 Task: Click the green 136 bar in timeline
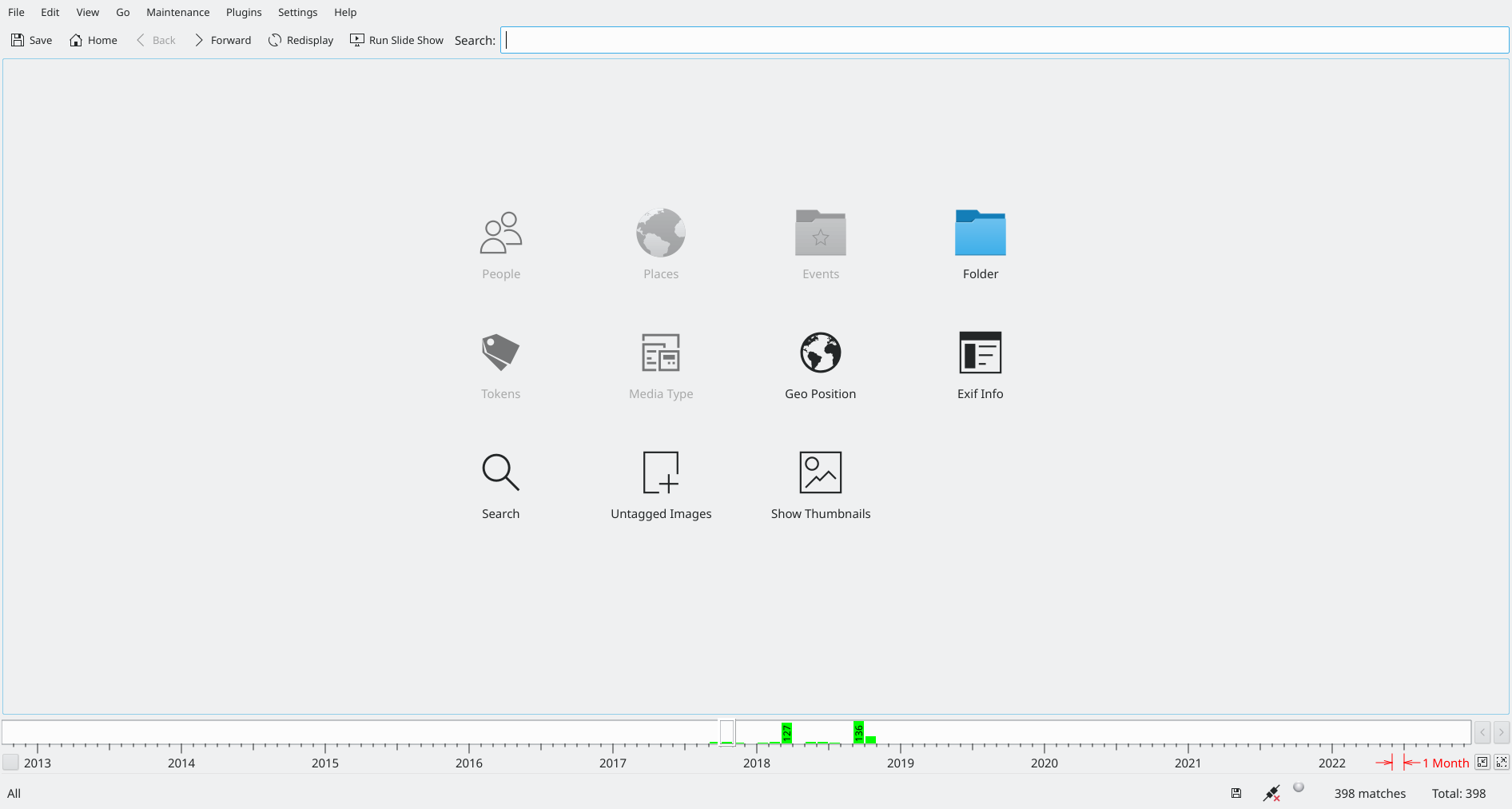(x=858, y=731)
